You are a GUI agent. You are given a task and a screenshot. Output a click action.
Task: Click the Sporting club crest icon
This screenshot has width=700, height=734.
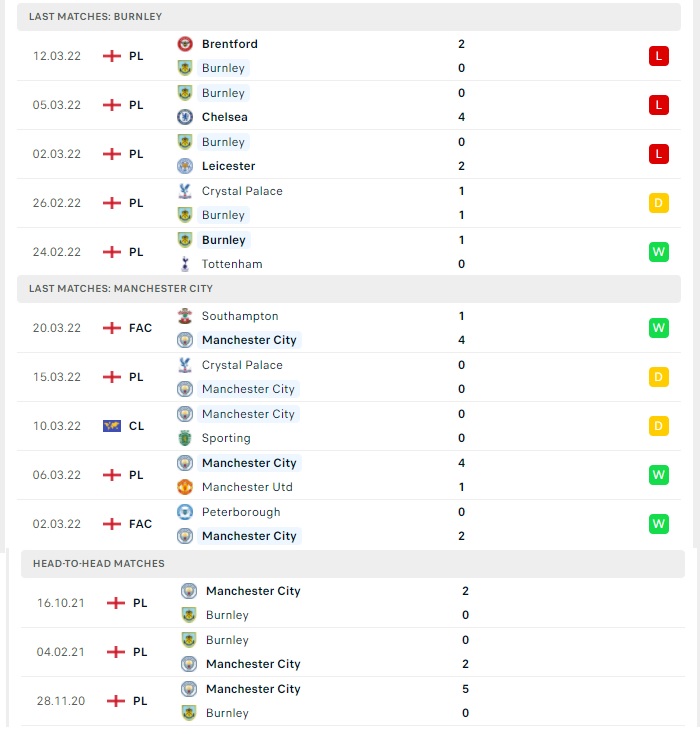(185, 438)
